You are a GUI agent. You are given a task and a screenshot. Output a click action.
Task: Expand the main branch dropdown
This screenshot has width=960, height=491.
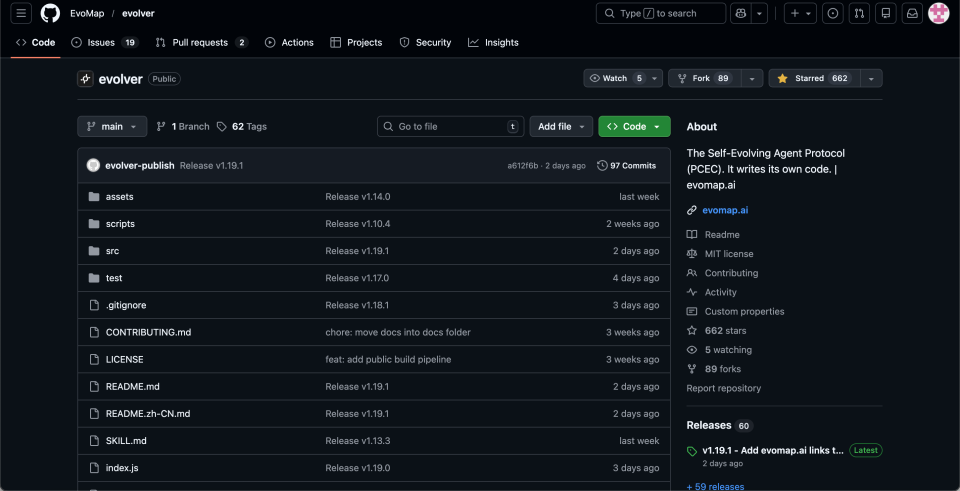pyautogui.click(x=112, y=126)
